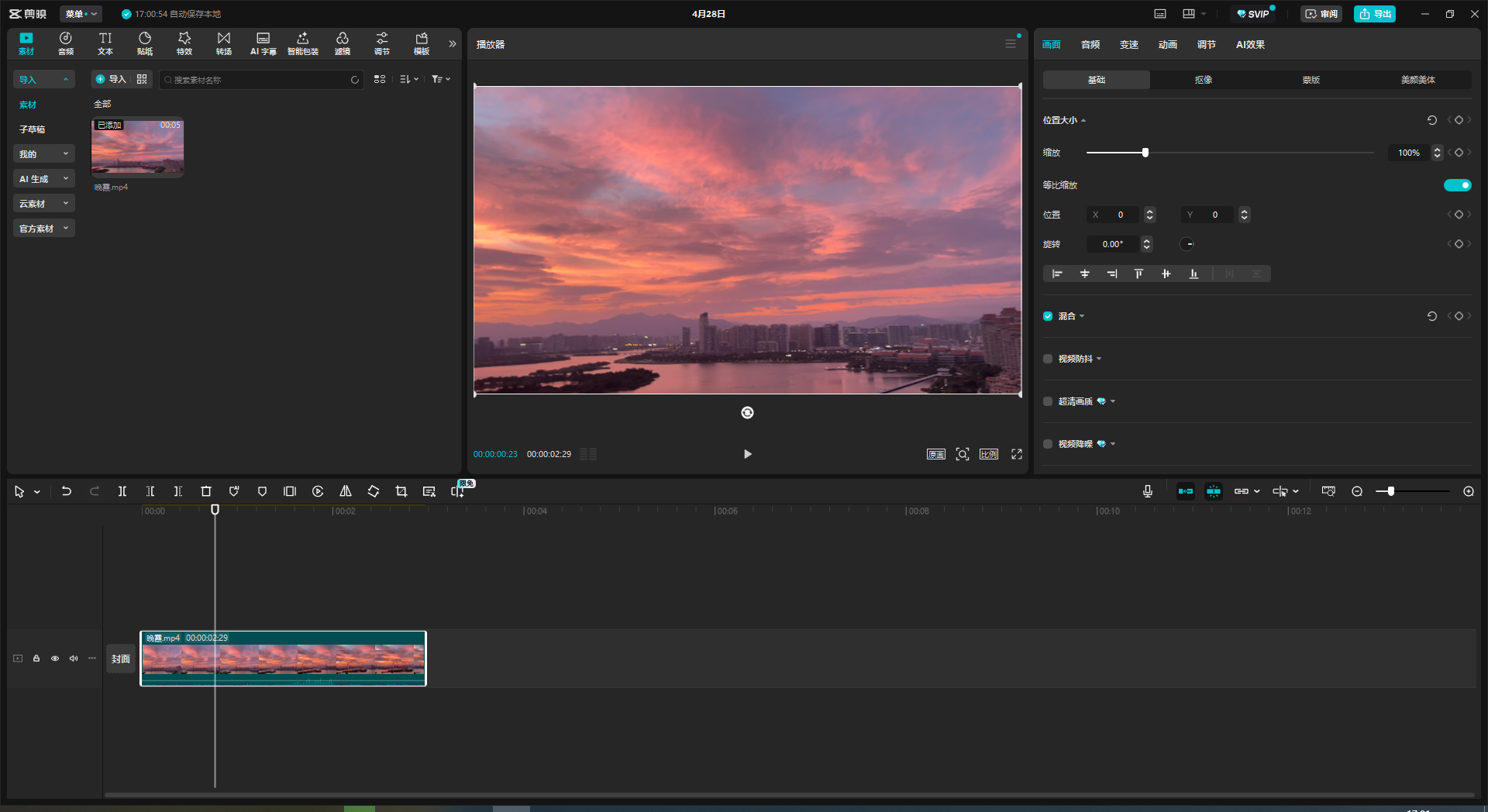Click the microphone record voiceover icon
Screen dimensions: 1488x812
pos(1148,491)
